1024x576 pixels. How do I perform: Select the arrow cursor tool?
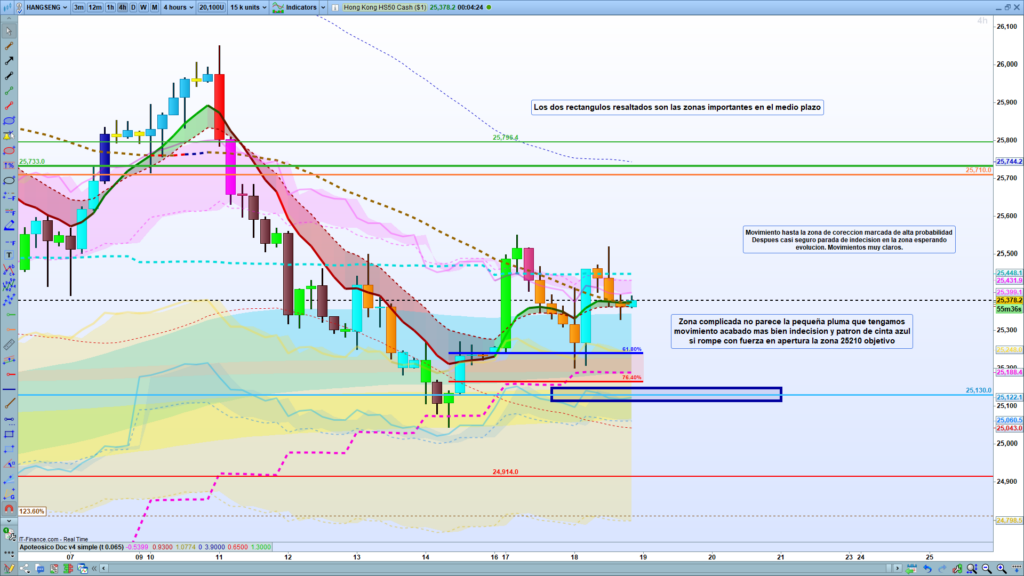[9, 31]
